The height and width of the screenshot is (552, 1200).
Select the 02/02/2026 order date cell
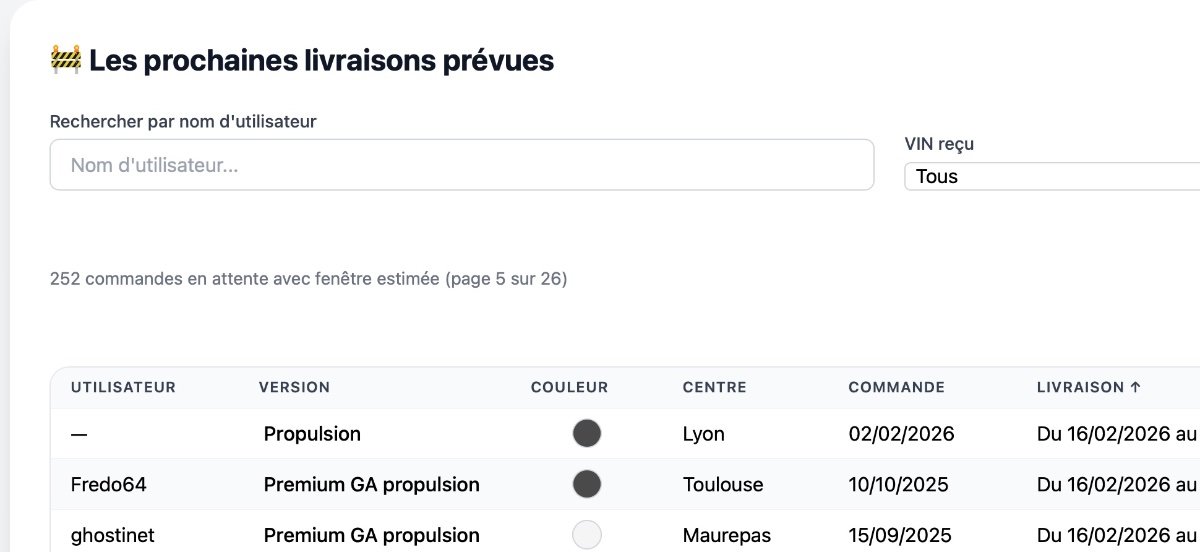[x=901, y=434]
